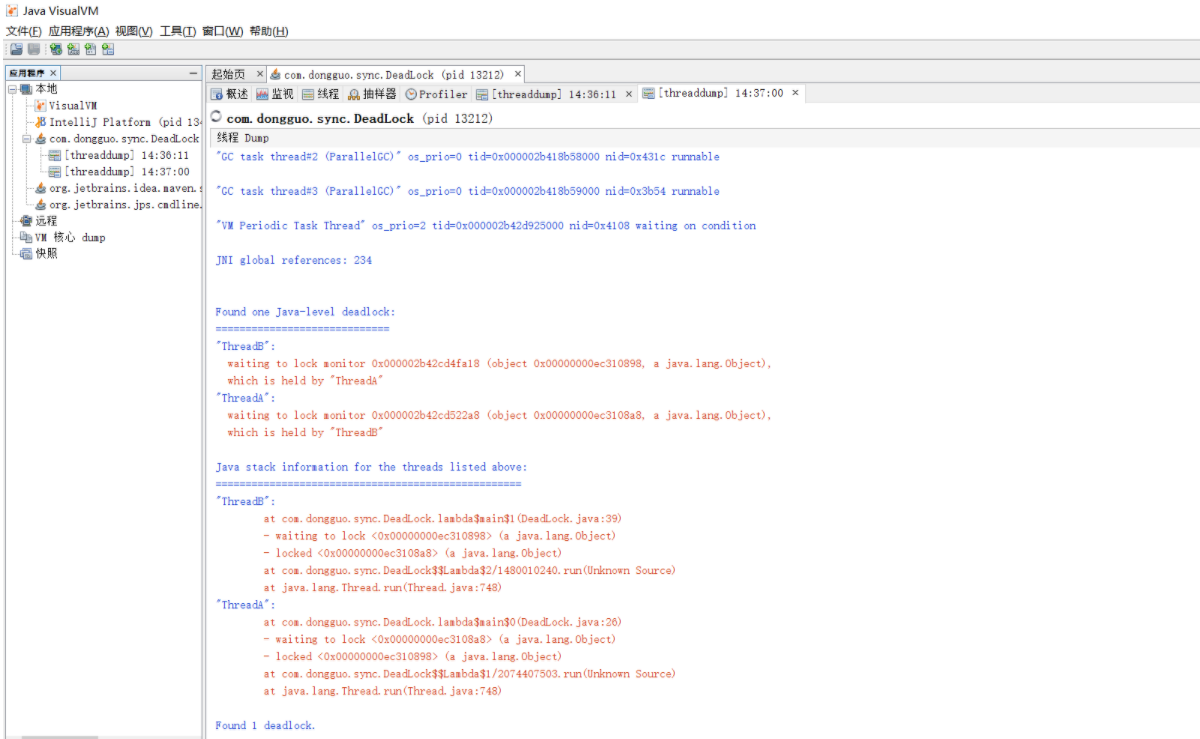Click the line '- locked <0x00000000ec3108a8>'
1200x739 pixels.
point(412,553)
